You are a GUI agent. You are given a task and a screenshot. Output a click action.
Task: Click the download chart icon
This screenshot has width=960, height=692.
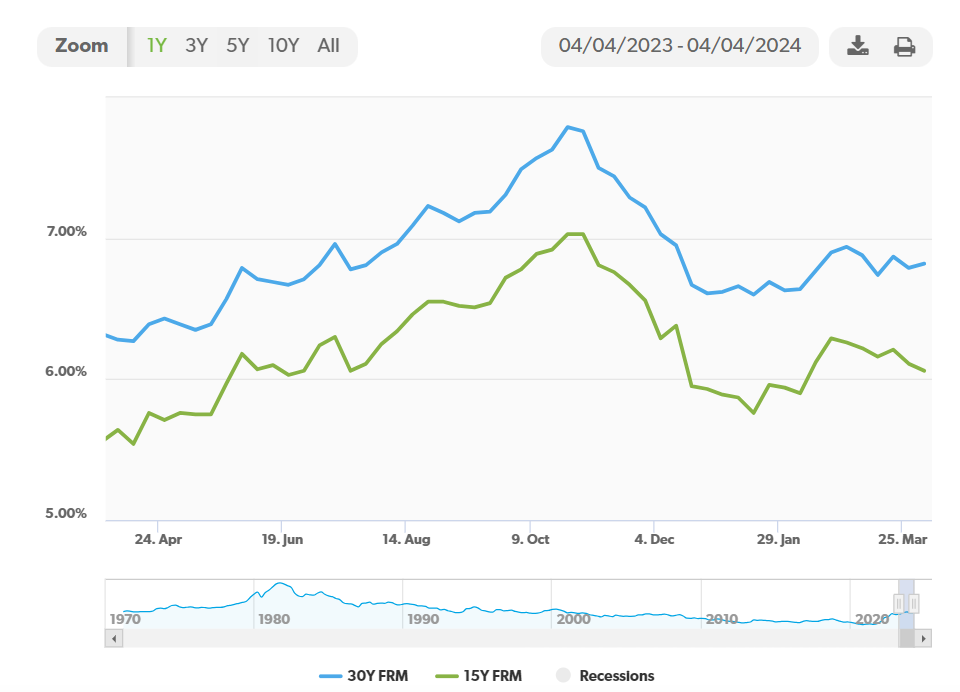point(857,46)
